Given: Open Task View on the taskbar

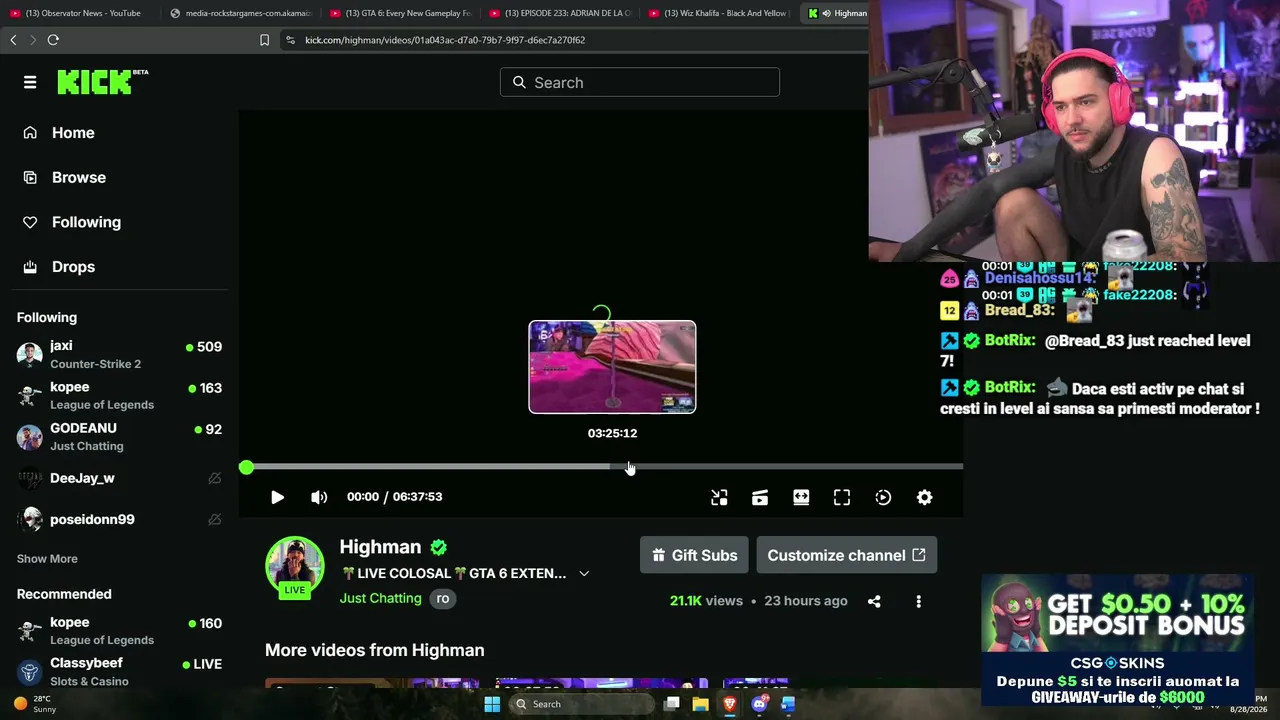Looking at the screenshot, I should [672, 704].
